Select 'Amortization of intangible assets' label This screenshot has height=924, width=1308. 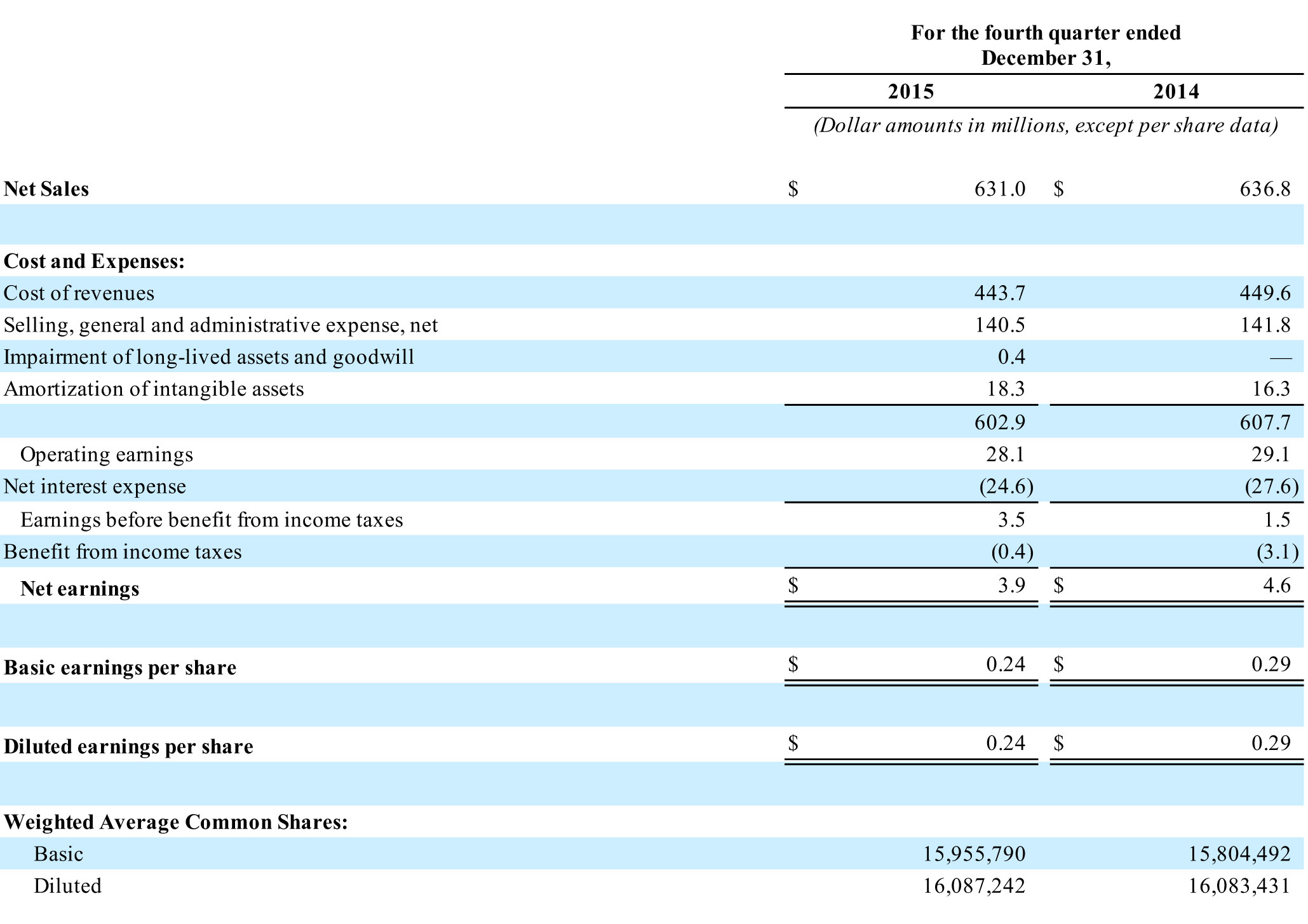tap(154, 389)
